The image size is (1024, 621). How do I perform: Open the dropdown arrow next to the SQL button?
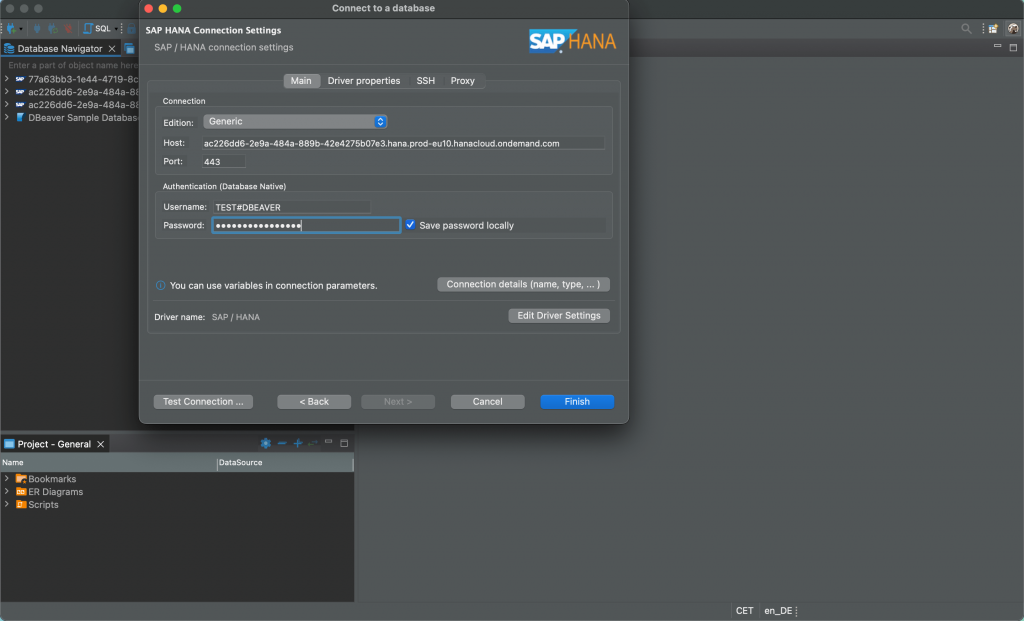pyautogui.click(x=116, y=29)
